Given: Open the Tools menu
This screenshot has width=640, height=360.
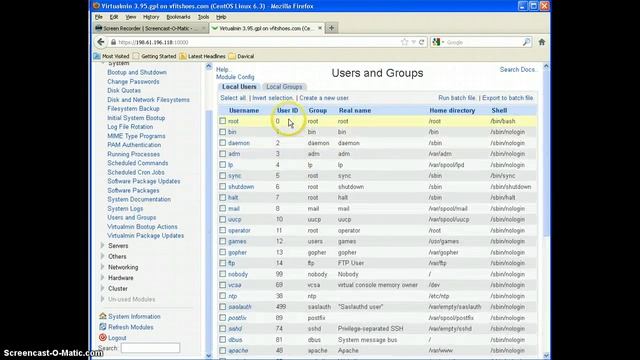Looking at the screenshot, I should (203, 17).
